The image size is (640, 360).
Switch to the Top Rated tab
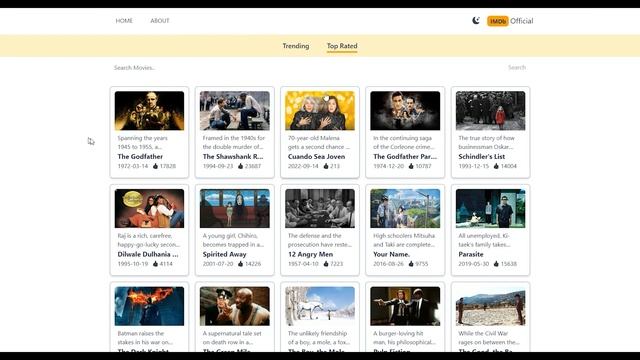pos(342,46)
